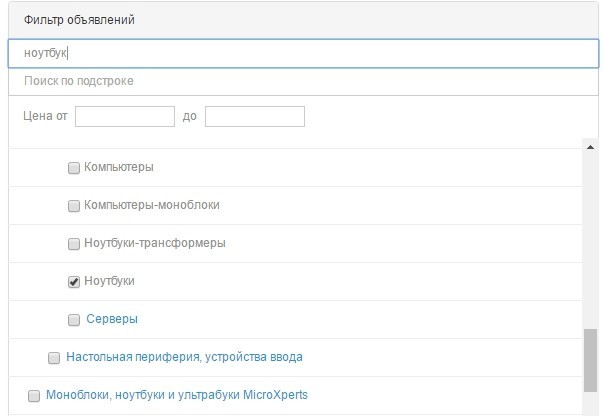Click the 'Ноутбуки-трансформеры' label text
This screenshot has width=603, height=416.
coord(155,243)
